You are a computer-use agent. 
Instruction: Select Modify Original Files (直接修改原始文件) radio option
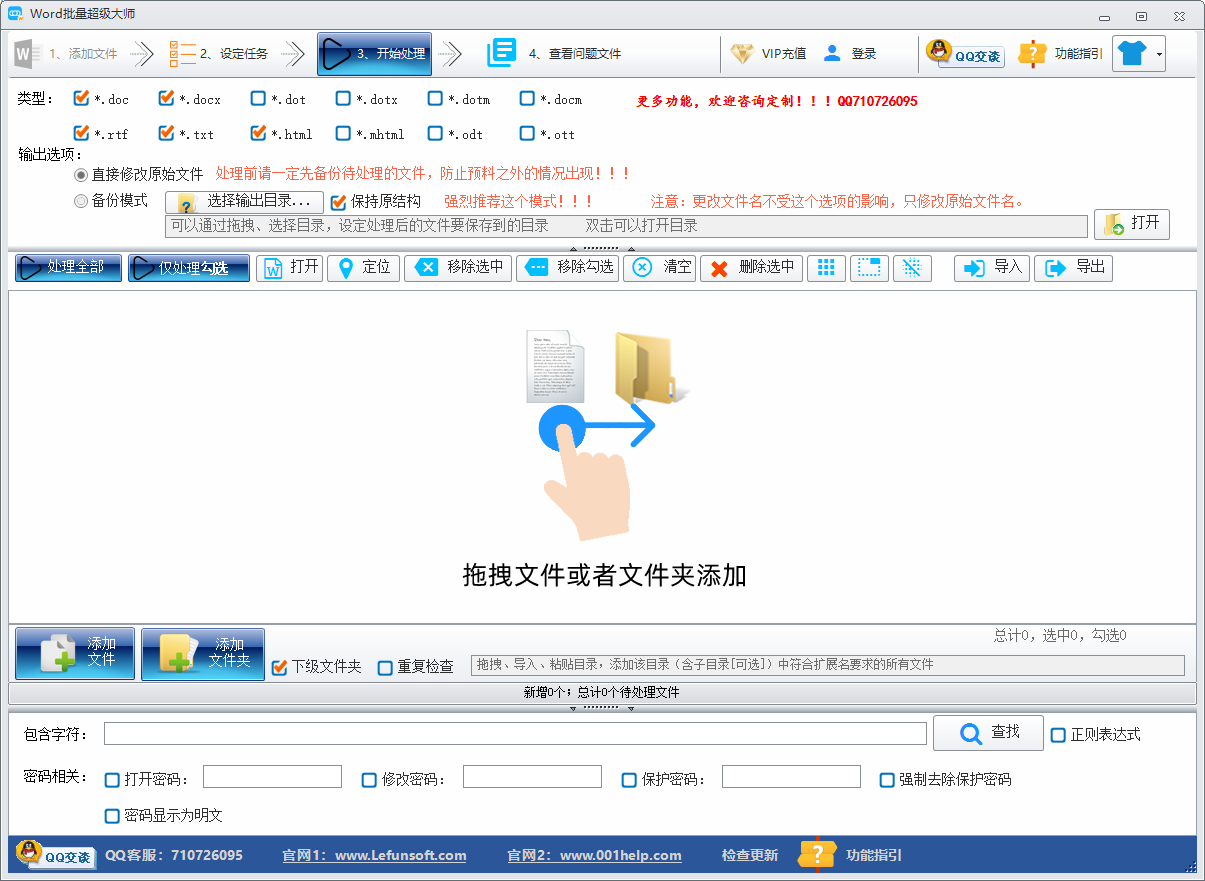click(x=82, y=174)
